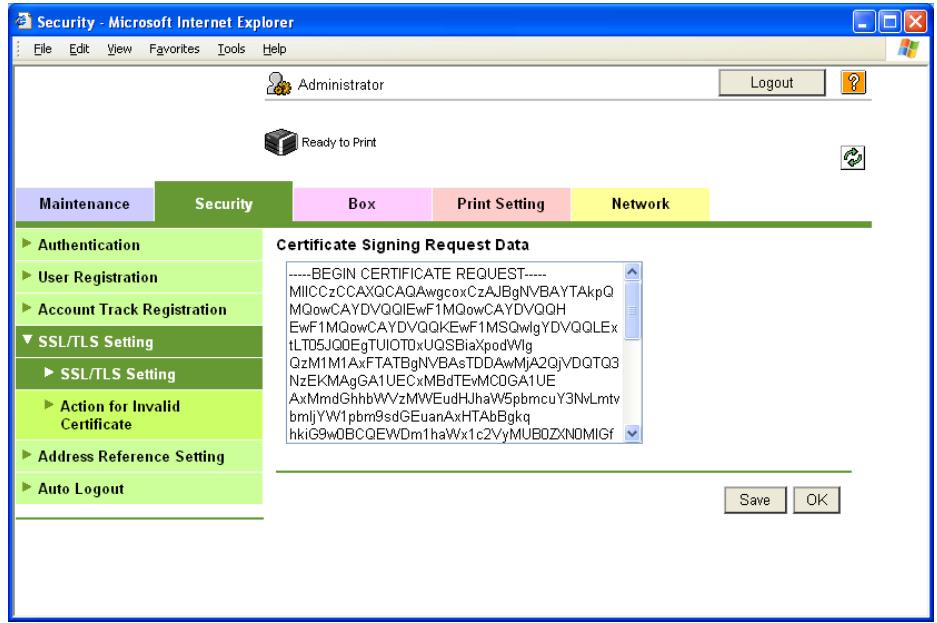Open the Maintenance tab
The height and width of the screenshot is (623, 937).
point(84,204)
